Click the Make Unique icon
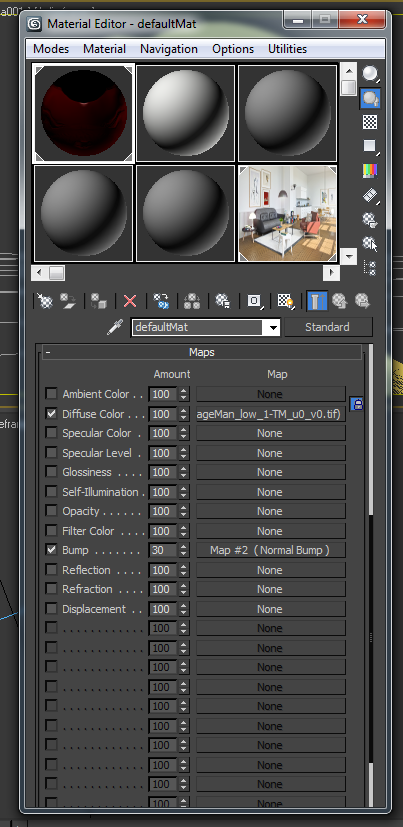403x827 pixels. [x=192, y=301]
